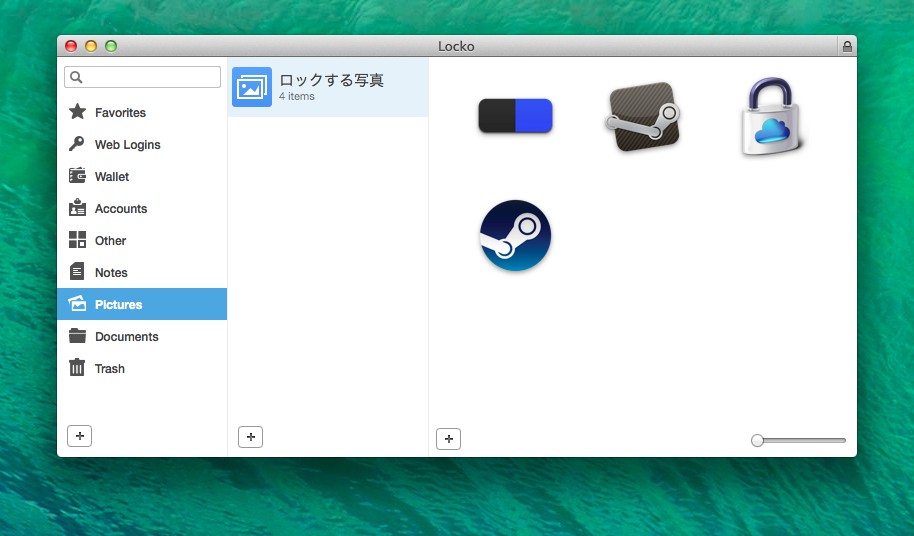
Task: Focus the search input field
Action: pyautogui.click(x=142, y=77)
